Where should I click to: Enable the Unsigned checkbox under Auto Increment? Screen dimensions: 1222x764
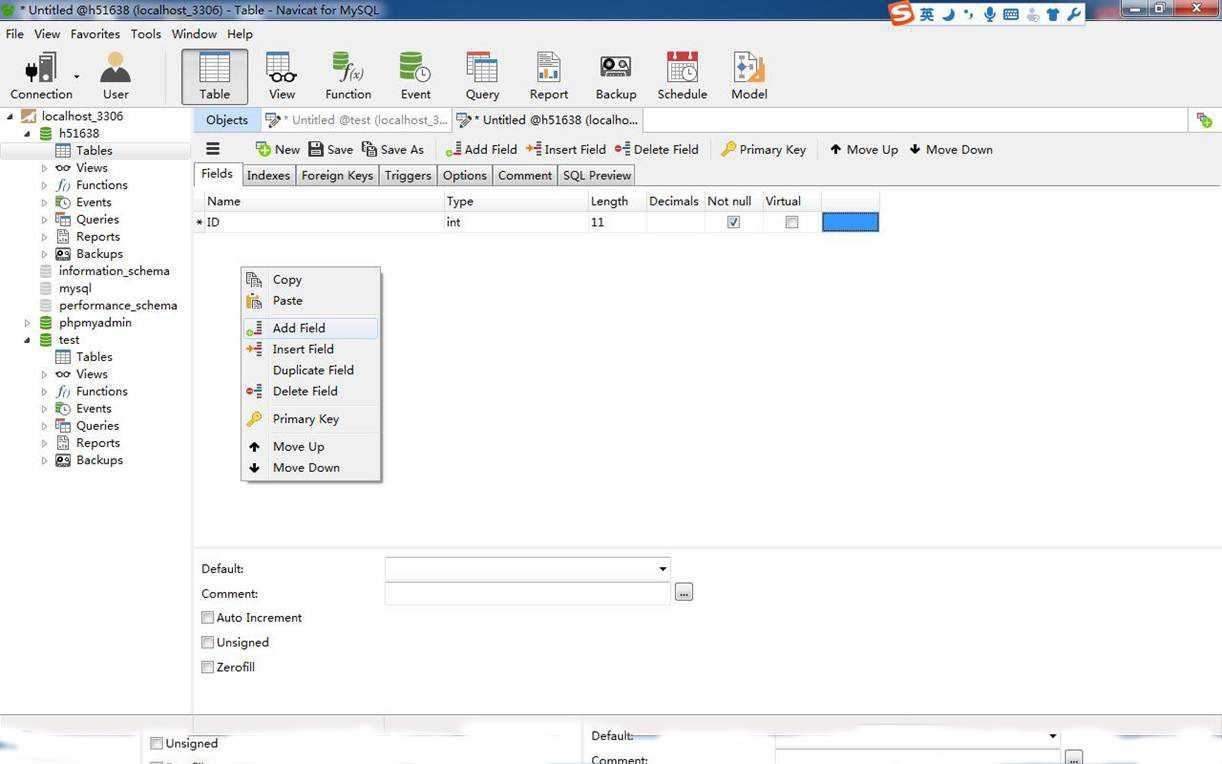[x=208, y=642]
